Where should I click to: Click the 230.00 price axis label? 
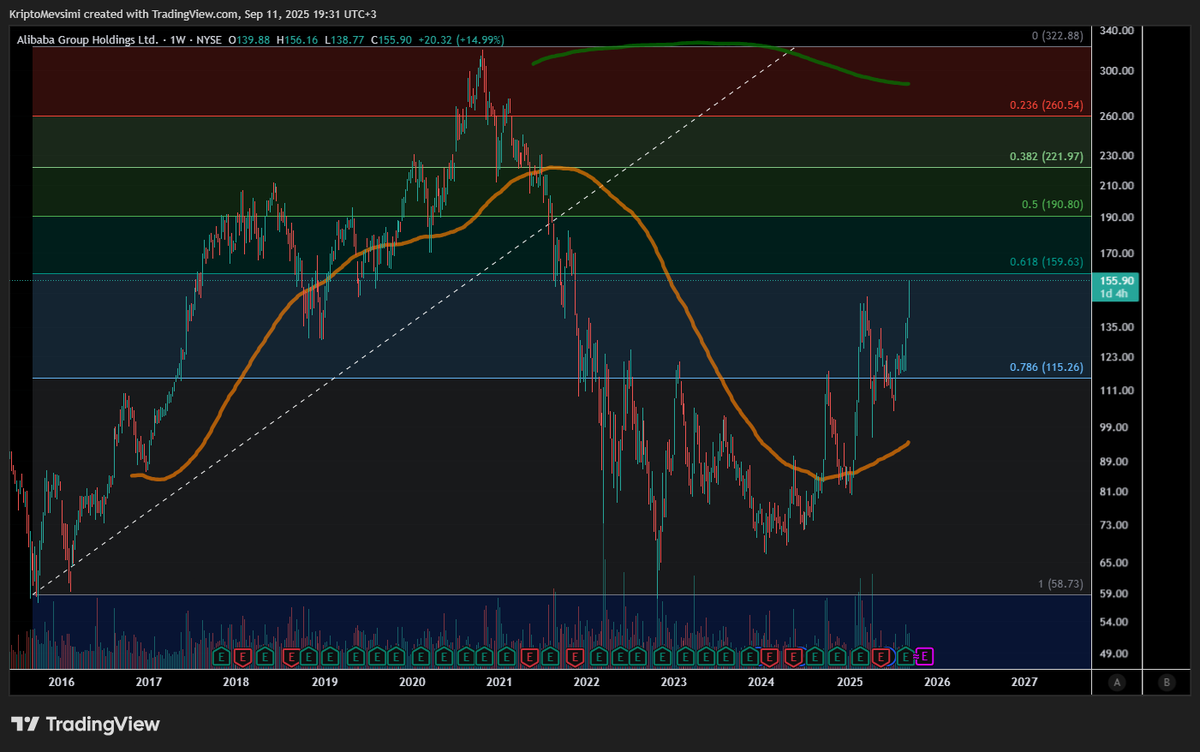click(x=1116, y=156)
